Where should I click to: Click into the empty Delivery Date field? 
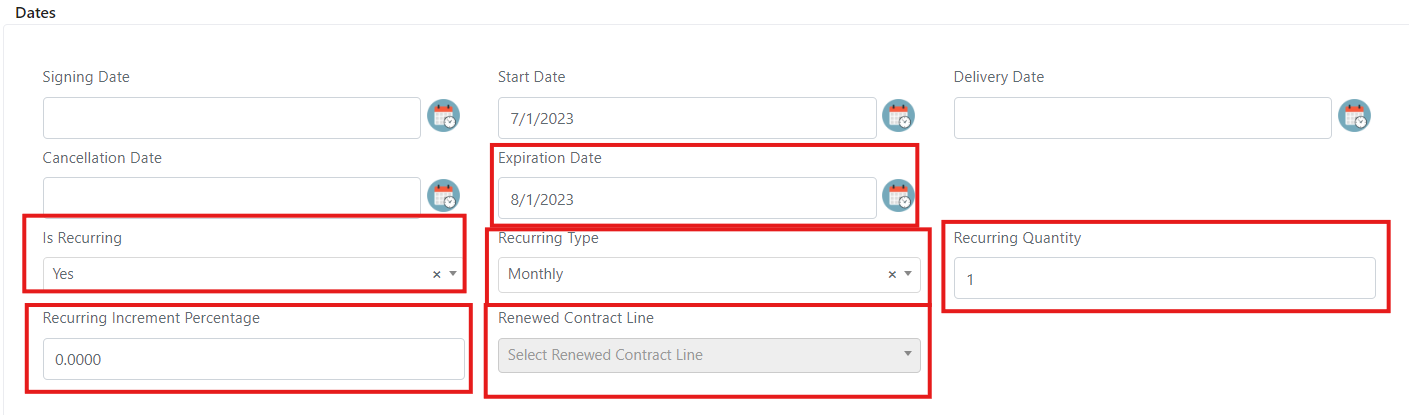tap(1143, 118)
